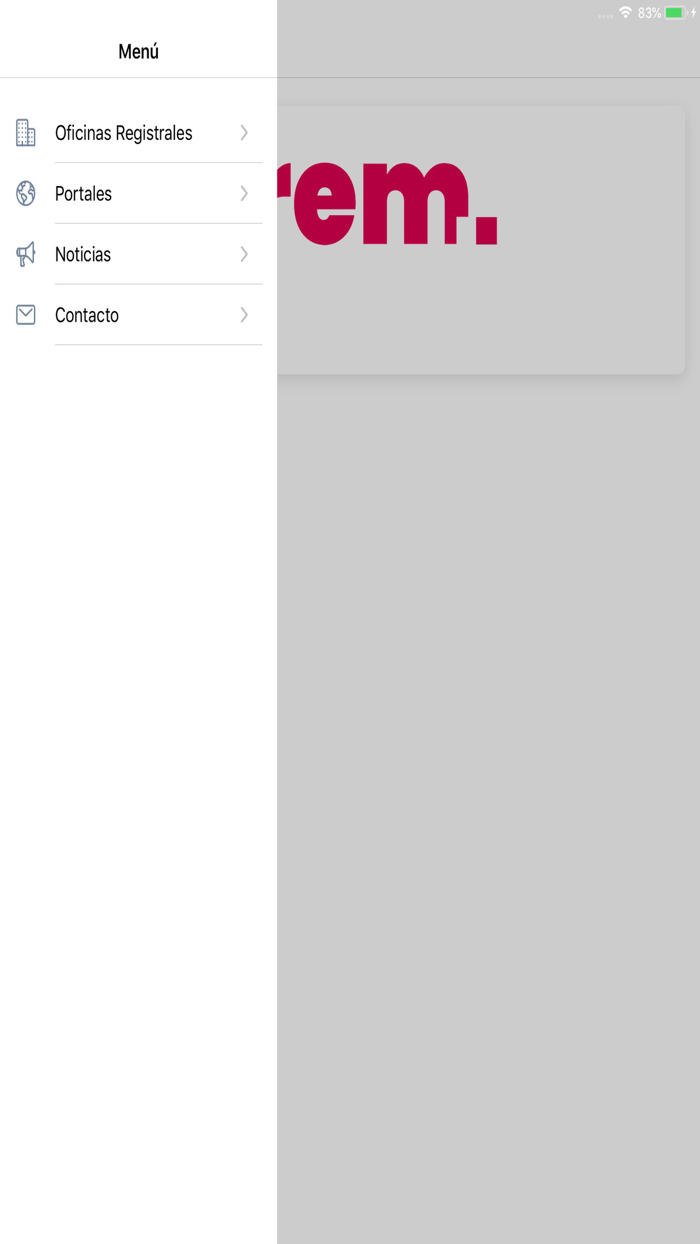The width and height of the screenshot is (700, 1244).
Task: Tap the green battery icon
Action: click(x=676, y=13)
